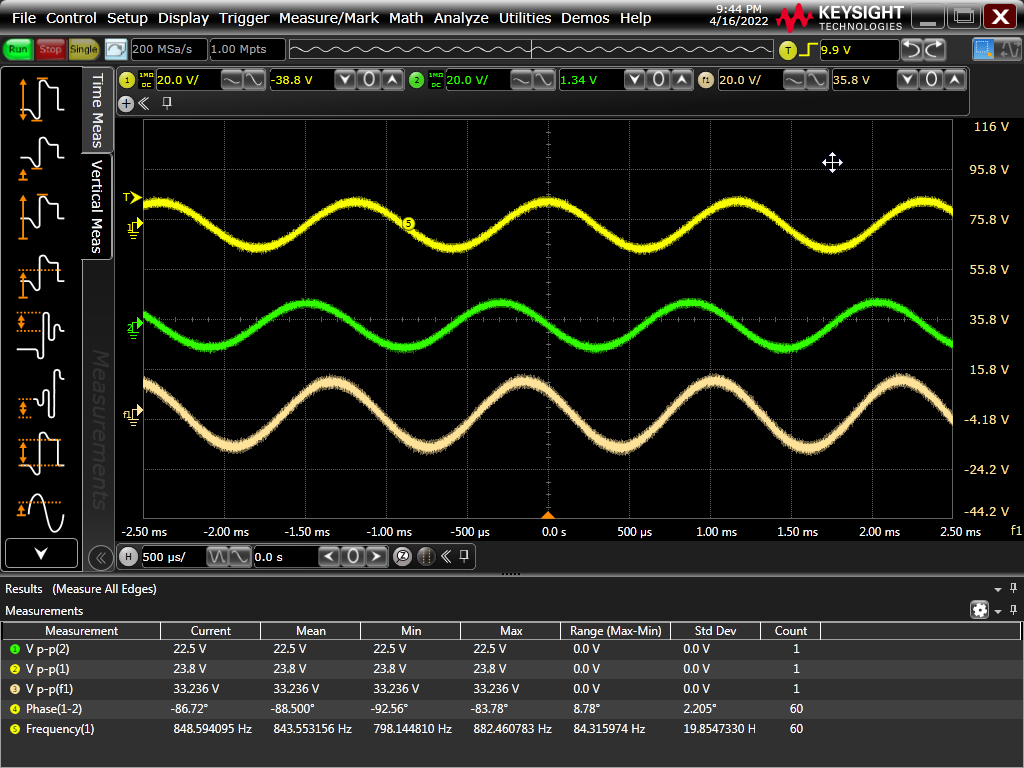This screenshot has width=1024, height=768.
Task: Zero the horizontal position with 0 button
Action: pos(353,557)
